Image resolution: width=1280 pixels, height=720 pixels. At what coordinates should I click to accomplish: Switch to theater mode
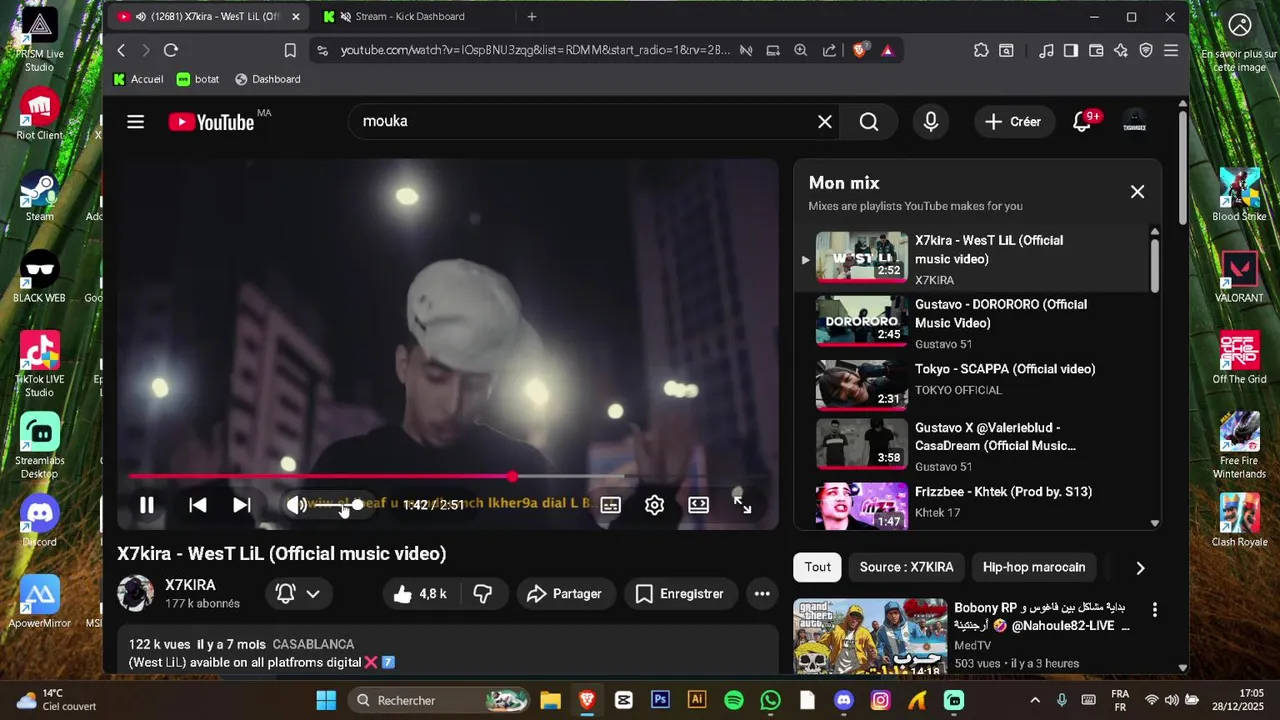coord(698,505)
